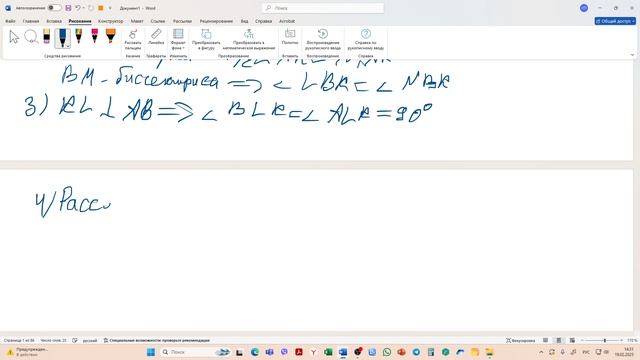
Task: Collapse the ribbon with the chevron arrow
Action: (632, 55)
